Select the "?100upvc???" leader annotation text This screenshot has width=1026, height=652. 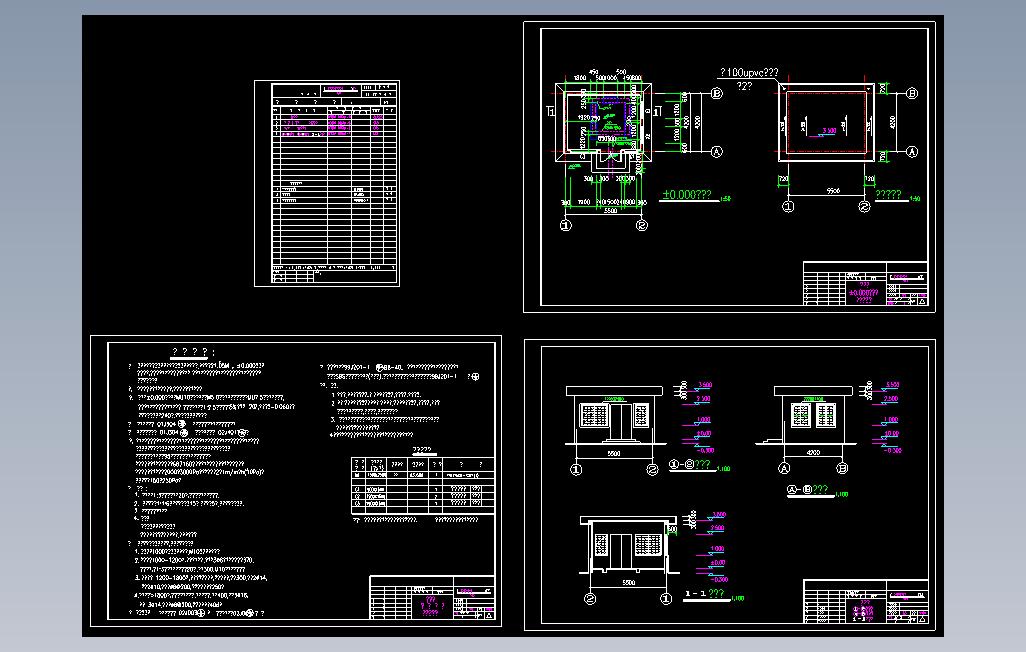coord(749,73)
